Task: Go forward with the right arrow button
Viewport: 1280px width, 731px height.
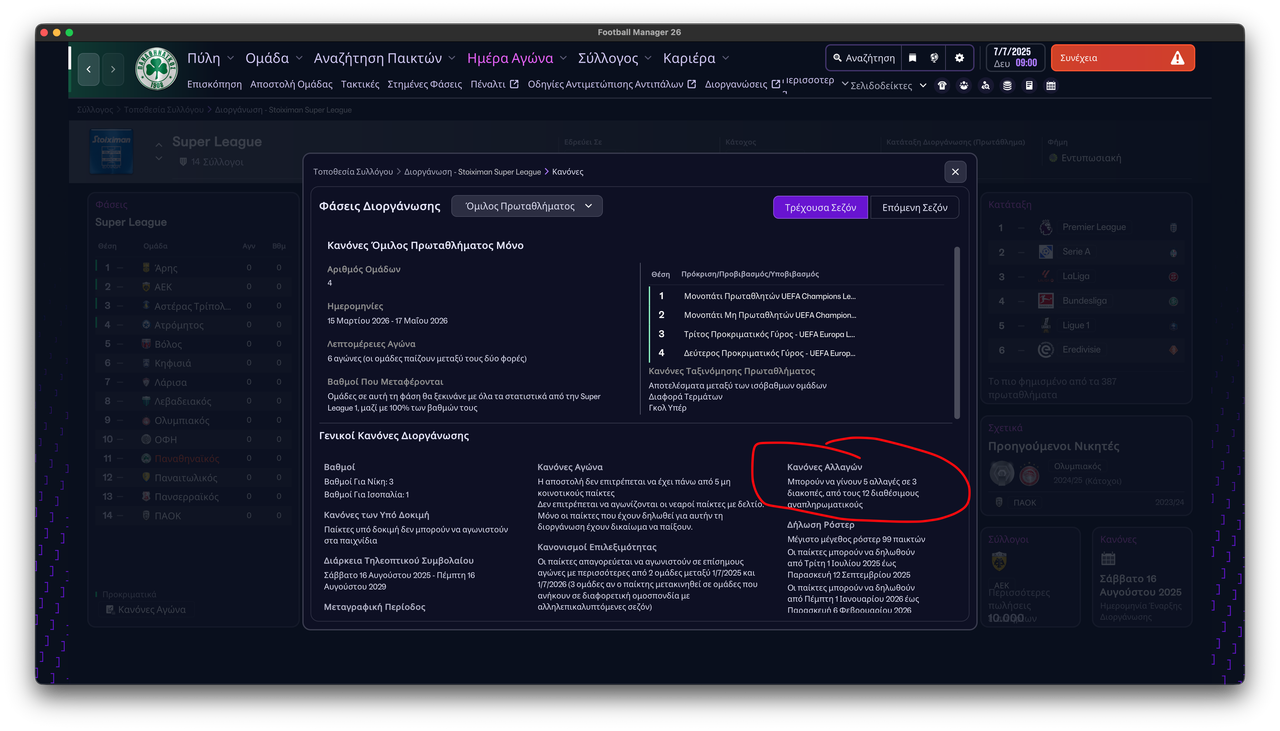Action: [113, 69]
